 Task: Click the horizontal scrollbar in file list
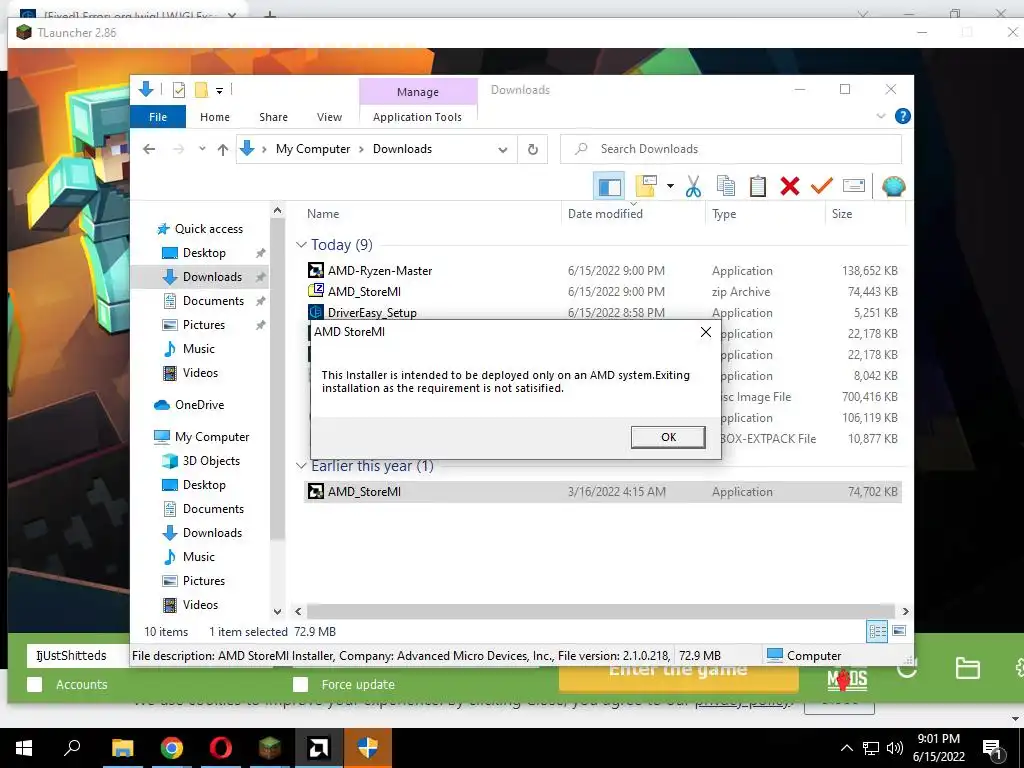coord(601,611)
